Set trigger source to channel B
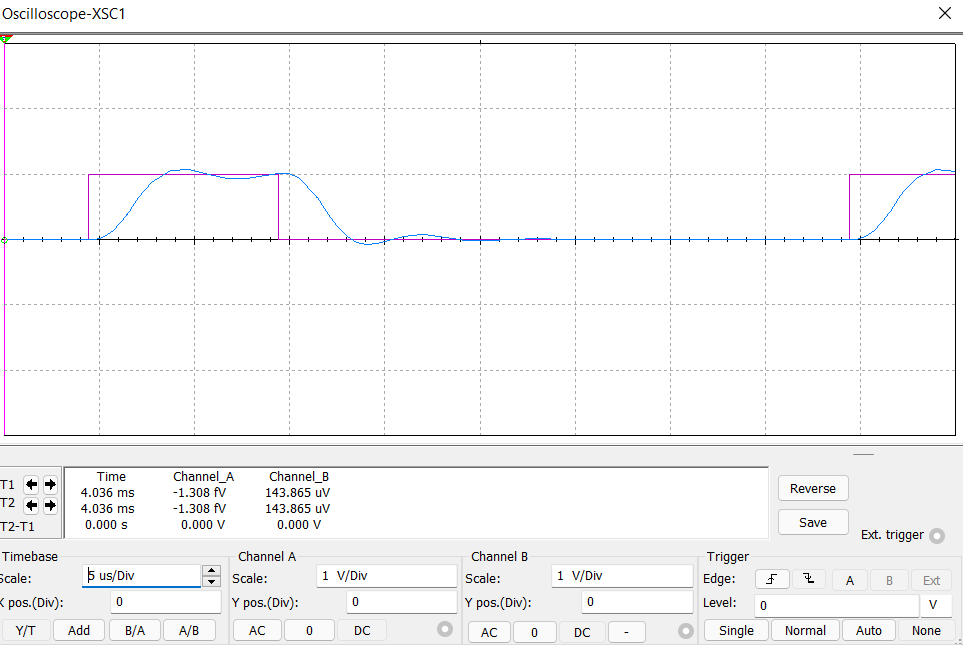Image resolution: width=963 pixels, height=645 pixels. point(889,580)
